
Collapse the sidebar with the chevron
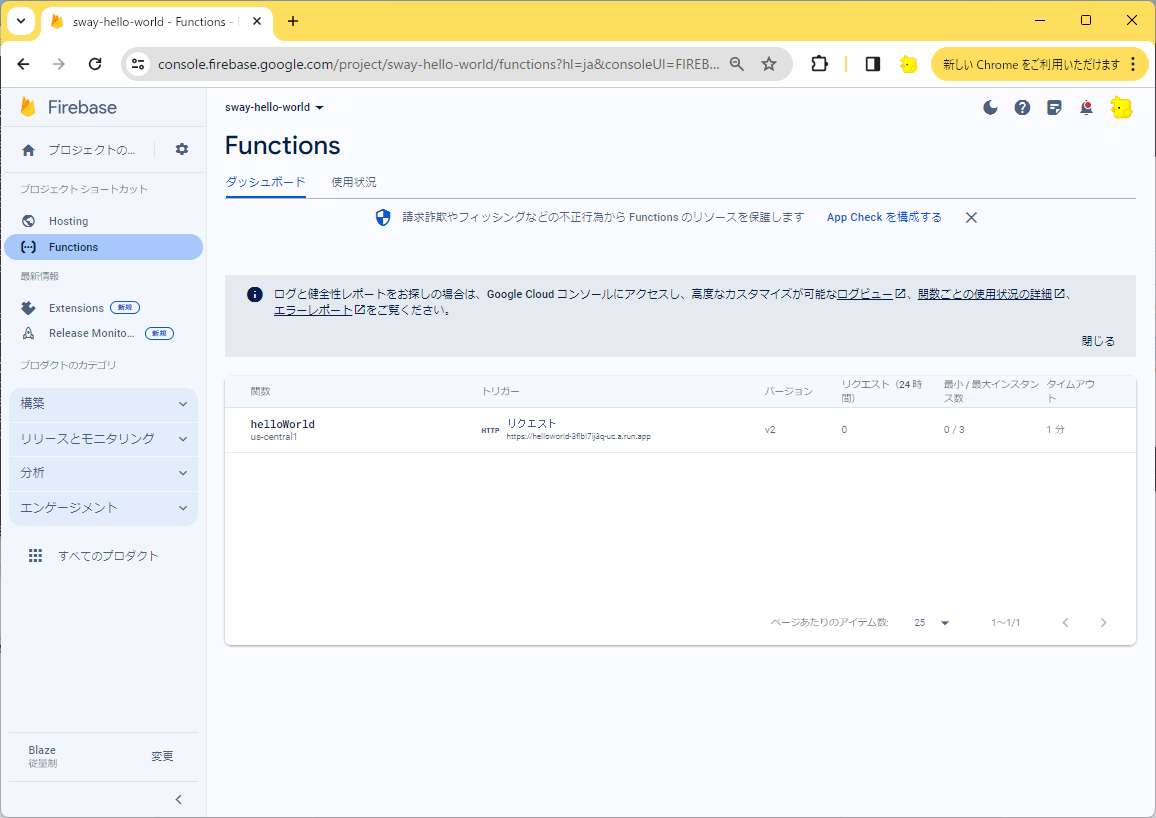(x=178, y=800)
